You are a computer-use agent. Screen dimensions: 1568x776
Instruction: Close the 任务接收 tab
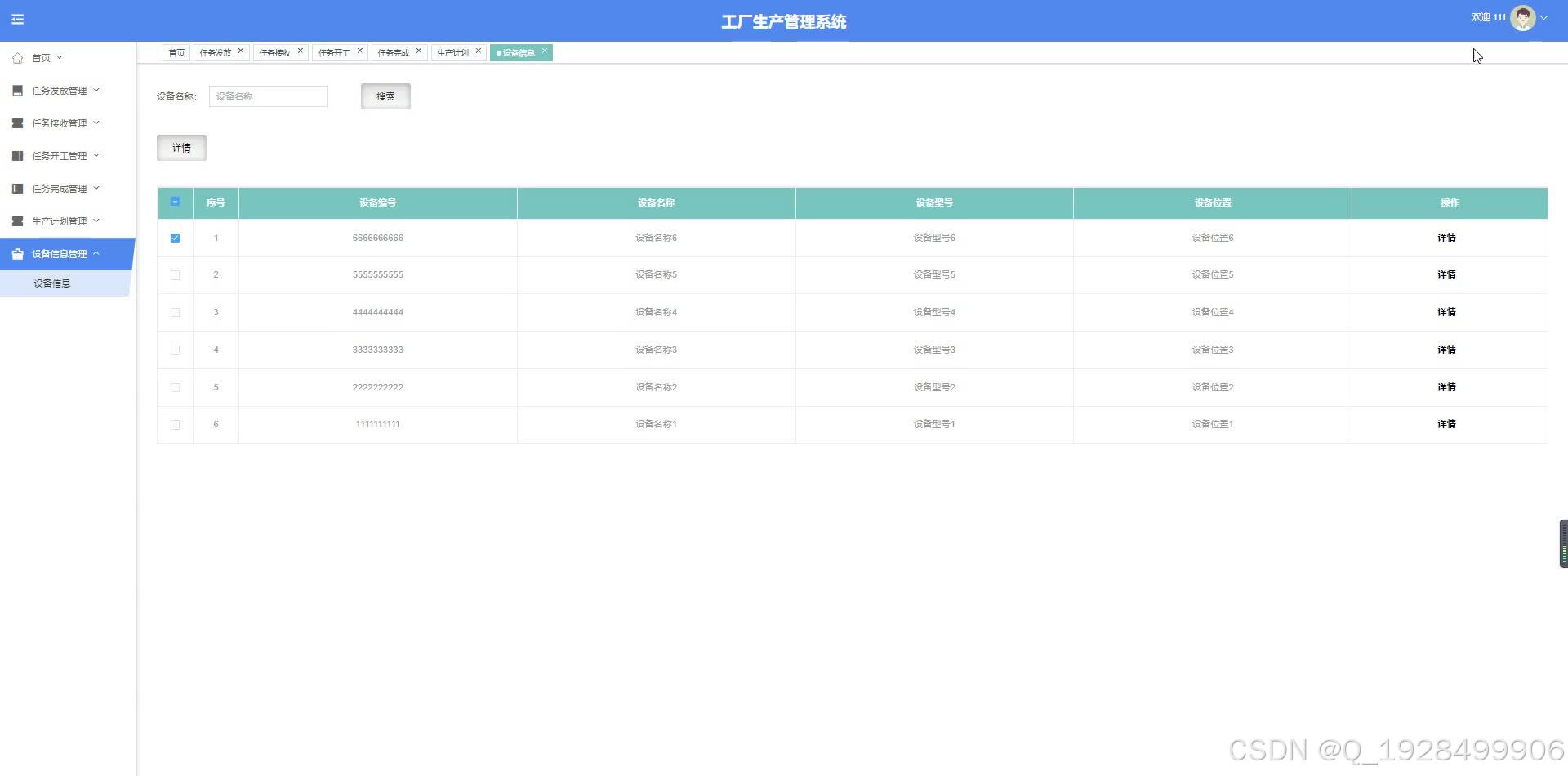coord(301,51)
